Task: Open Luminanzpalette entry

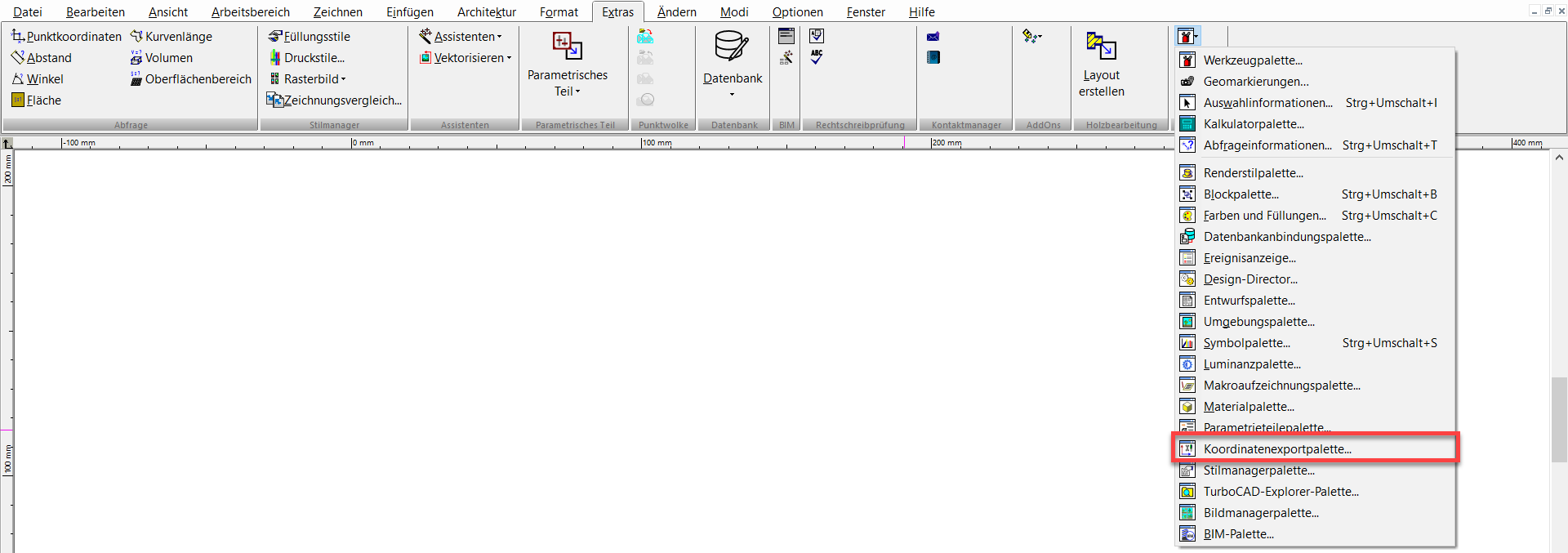Action: pos(1315,364)
